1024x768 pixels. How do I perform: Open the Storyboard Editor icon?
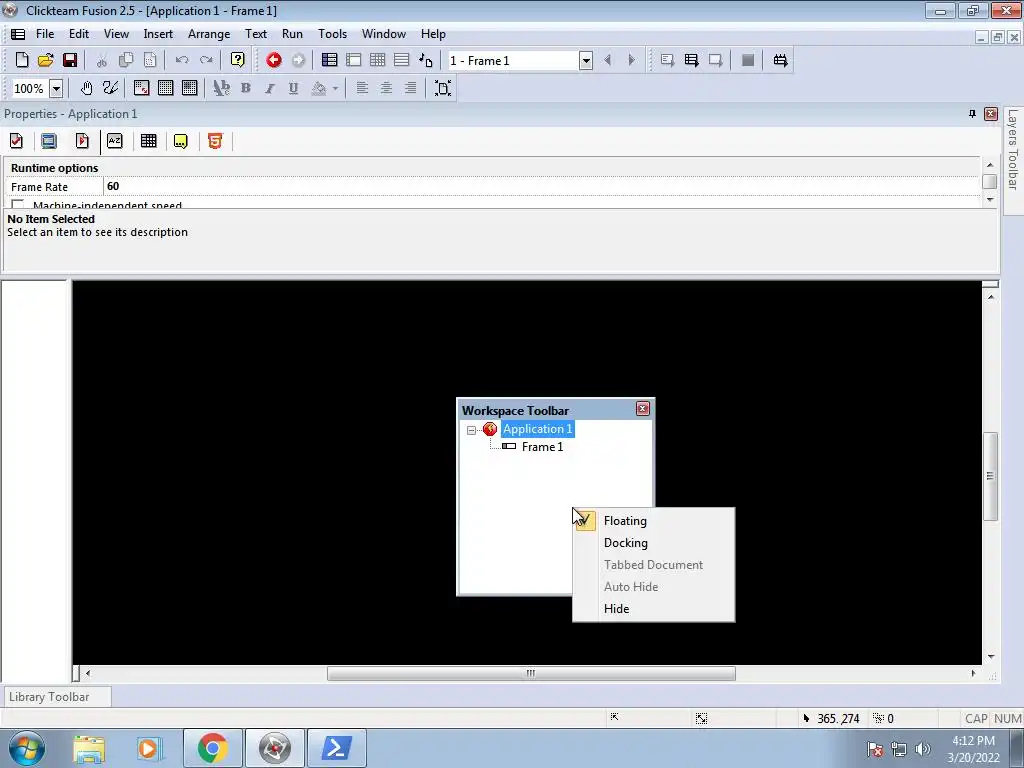pyautogui.click(x=330, y=61)
